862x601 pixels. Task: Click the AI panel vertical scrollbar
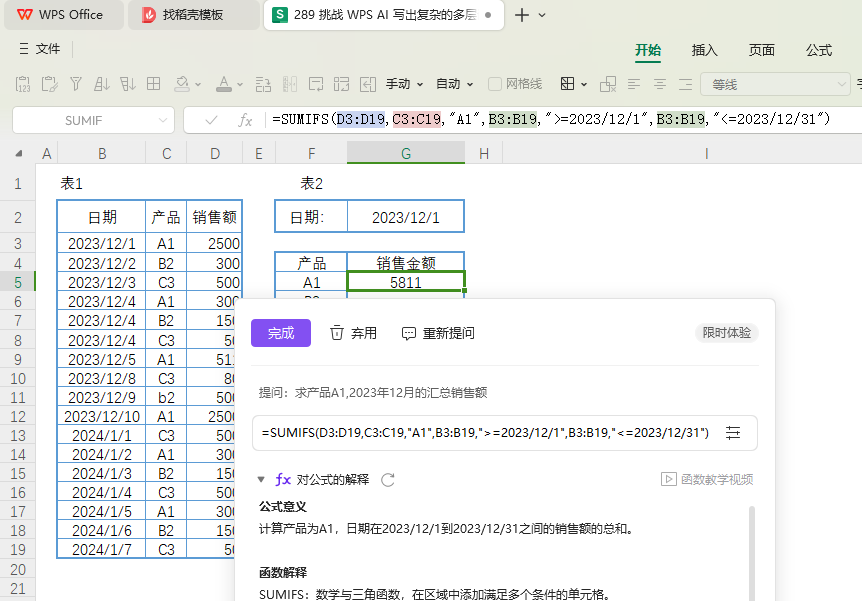coord(752,553)
